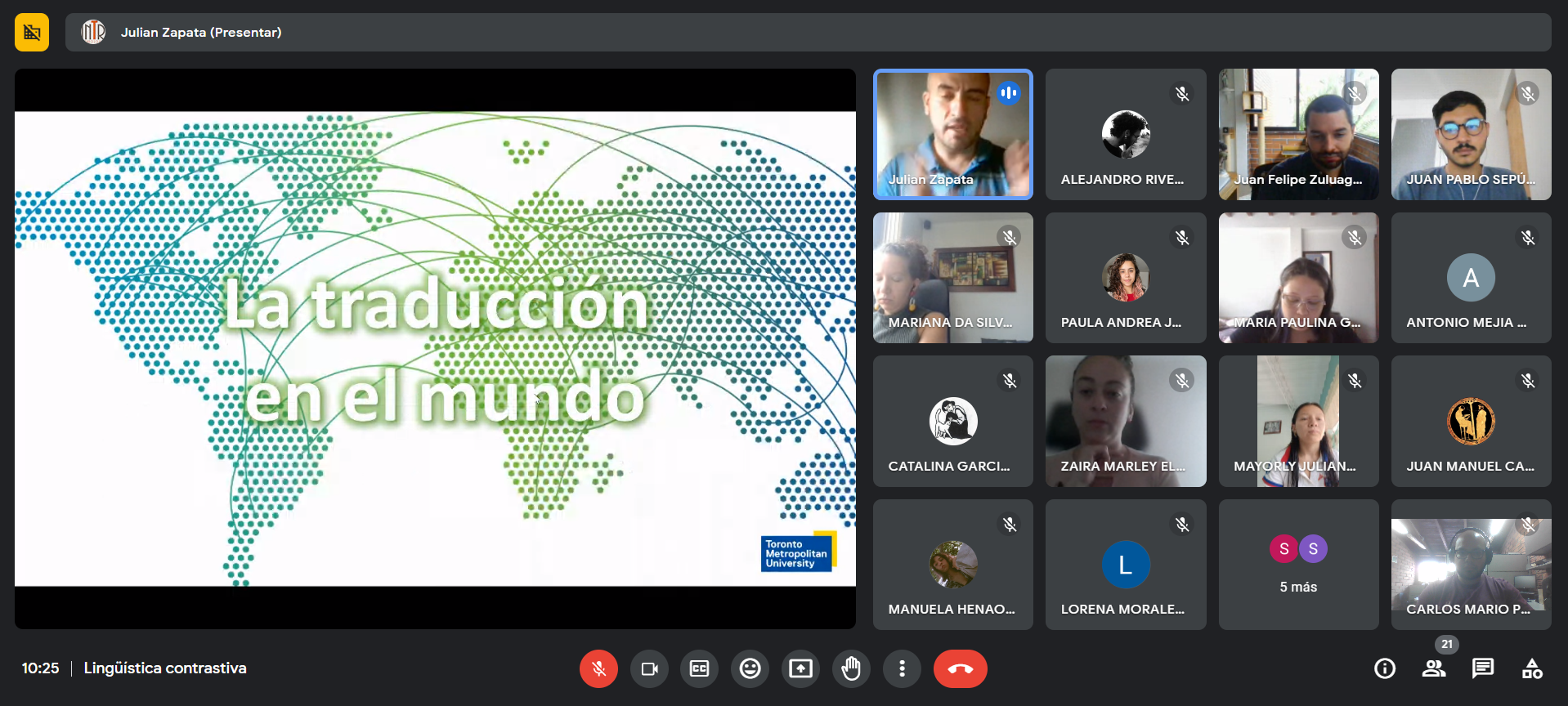Click the muted mic icon on JUAN PABLO's tile

tap(1528, 94)
